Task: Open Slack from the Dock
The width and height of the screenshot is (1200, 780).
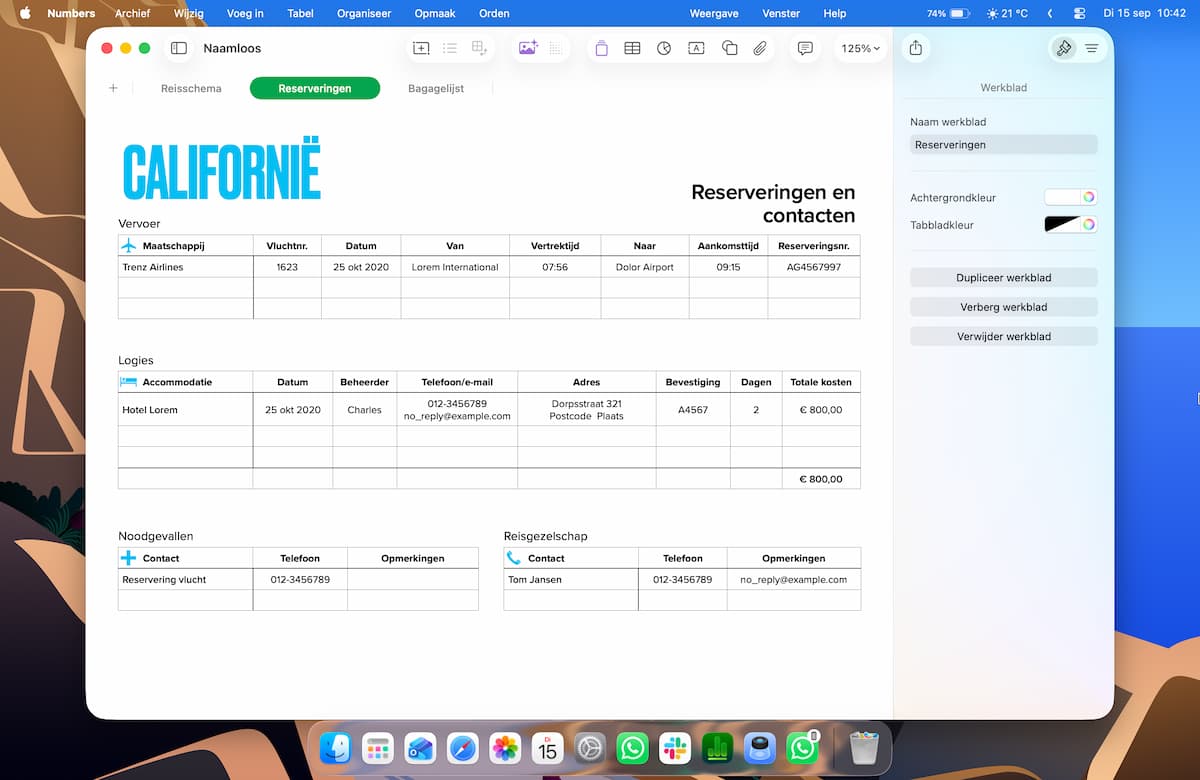Action: pos(675,748)
